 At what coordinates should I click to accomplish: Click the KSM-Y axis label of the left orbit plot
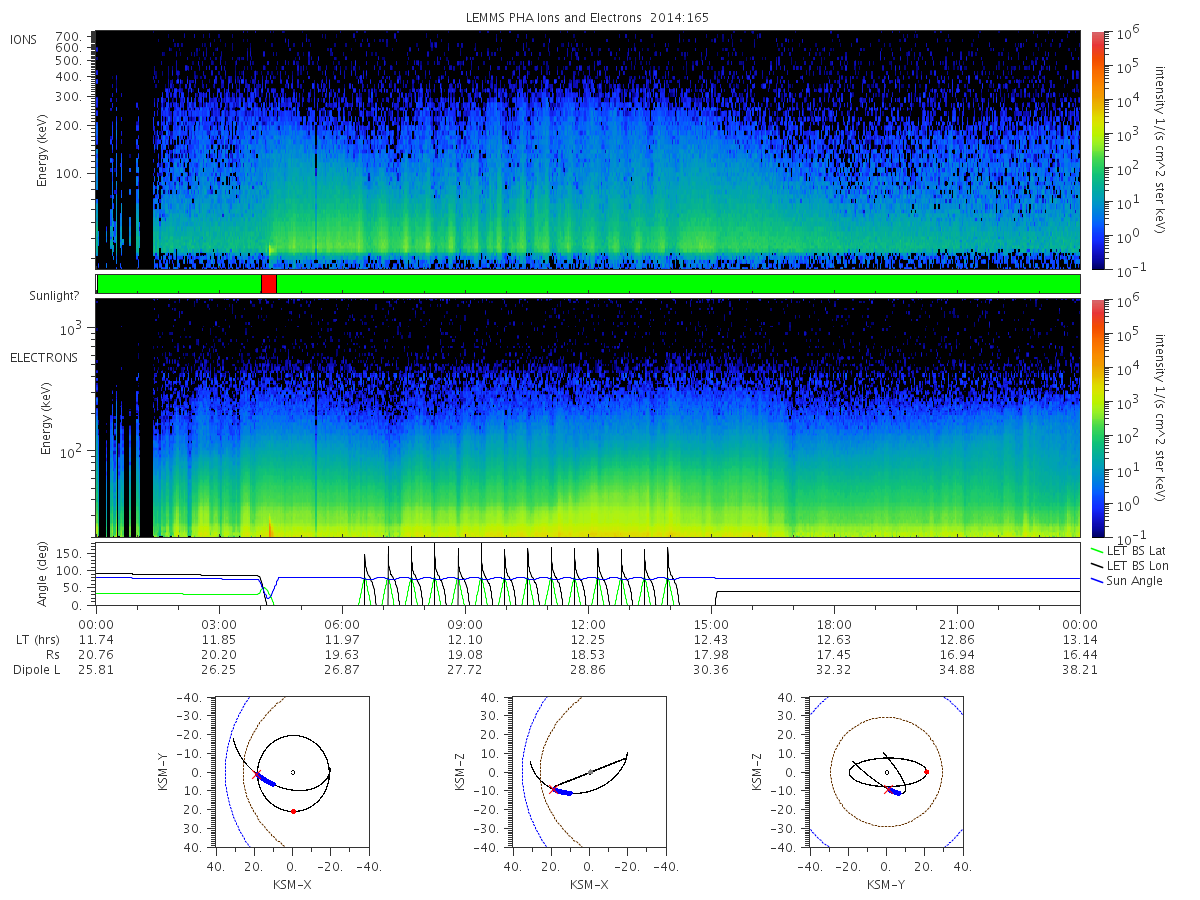(x=163, y=772)
